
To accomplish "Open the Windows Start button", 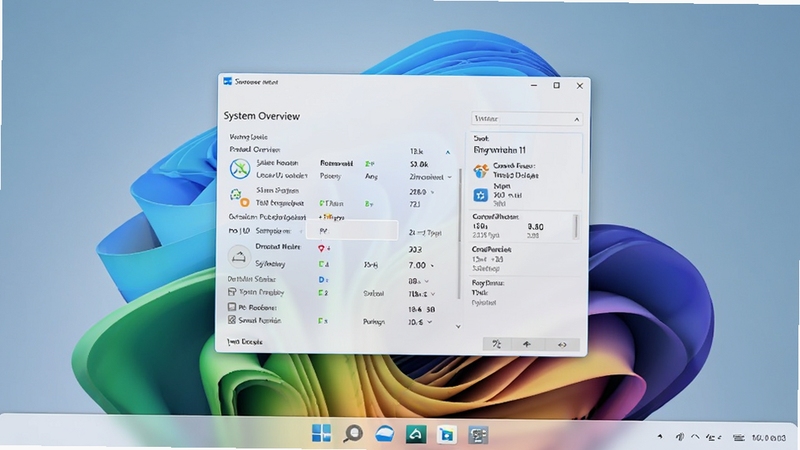I will pos(321,434).
